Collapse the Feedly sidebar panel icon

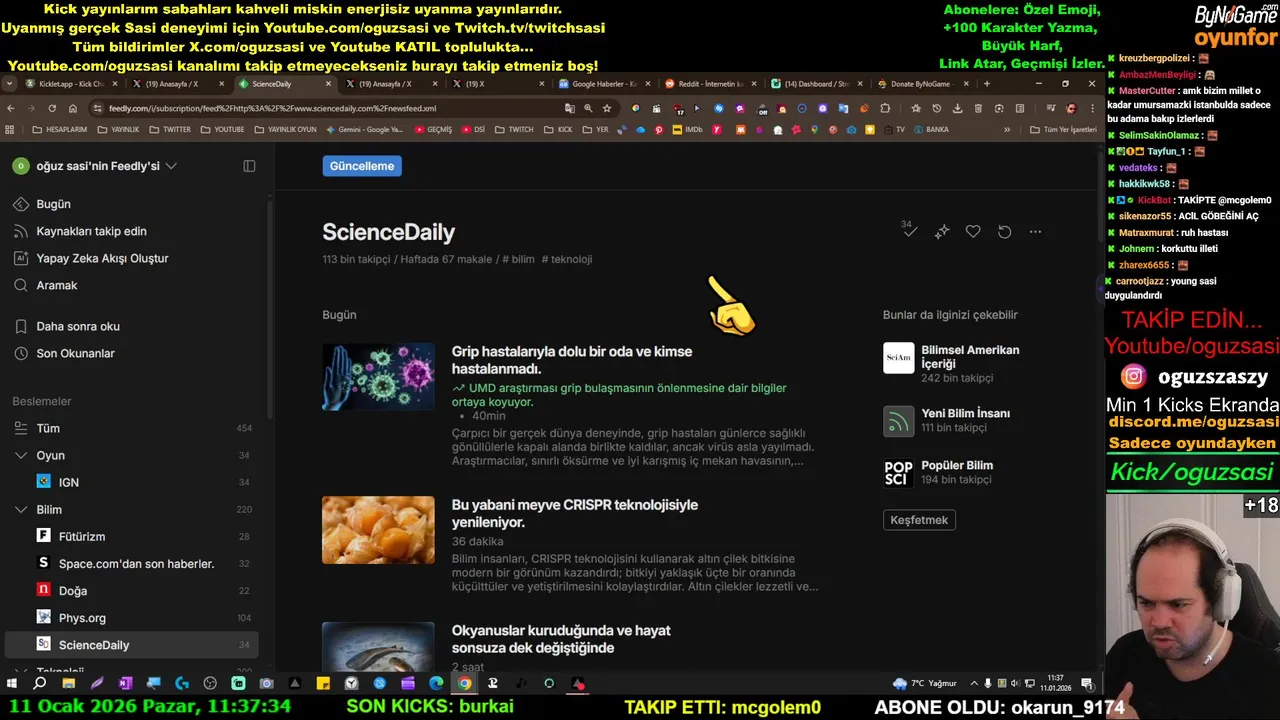click(249, 166)
